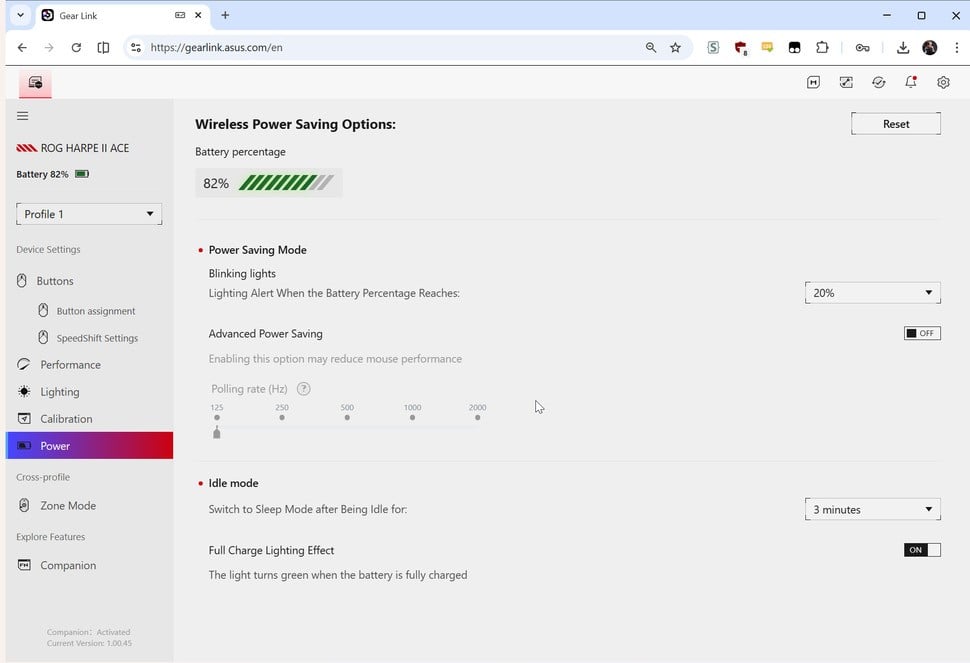Open the 20% lighting alert dropdown
This screenshot has width=970, height=663.
pos(872,293)
